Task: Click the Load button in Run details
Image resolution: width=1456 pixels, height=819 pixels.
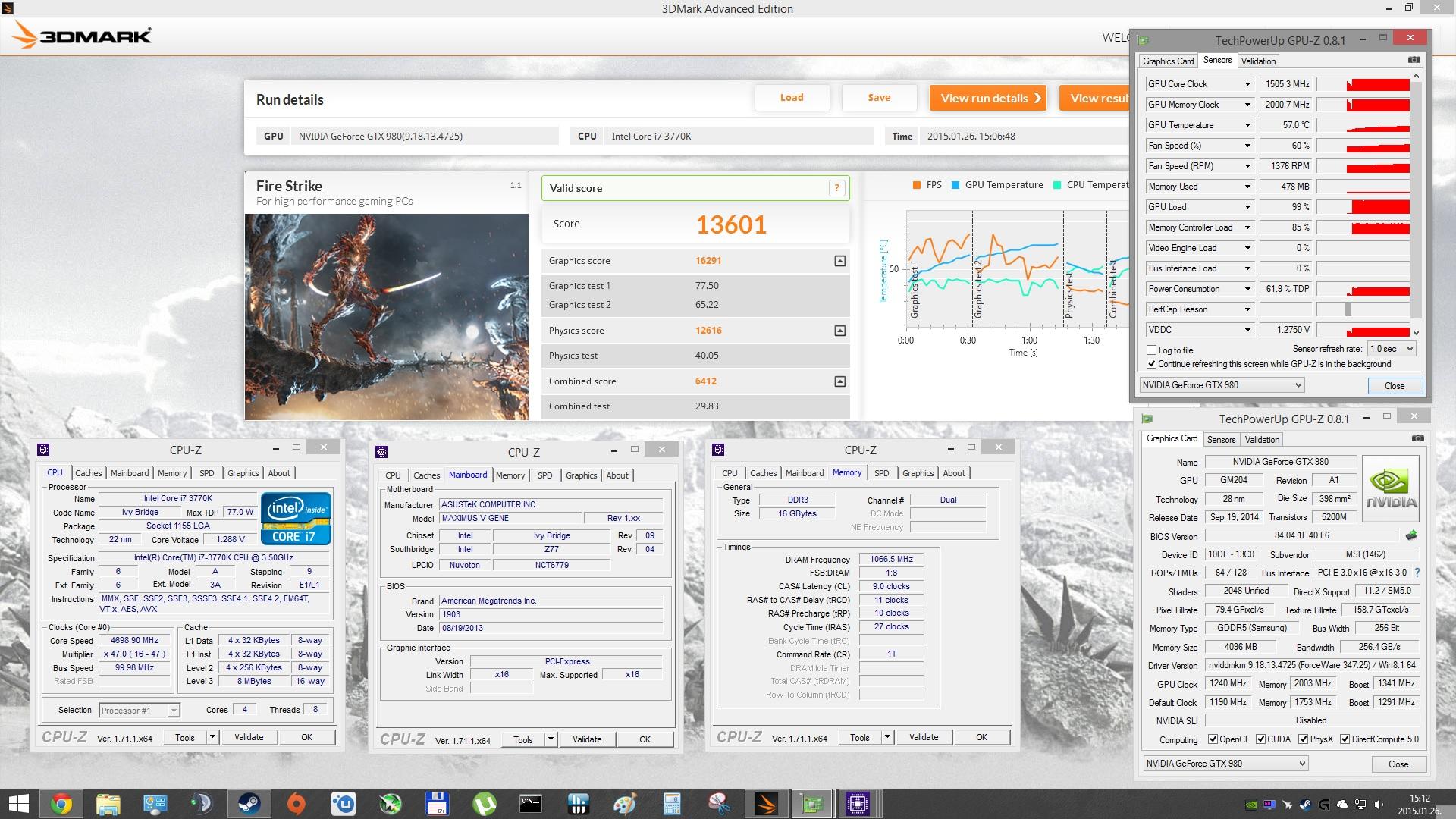Action: pyautogui.click(x=792, y=98)
